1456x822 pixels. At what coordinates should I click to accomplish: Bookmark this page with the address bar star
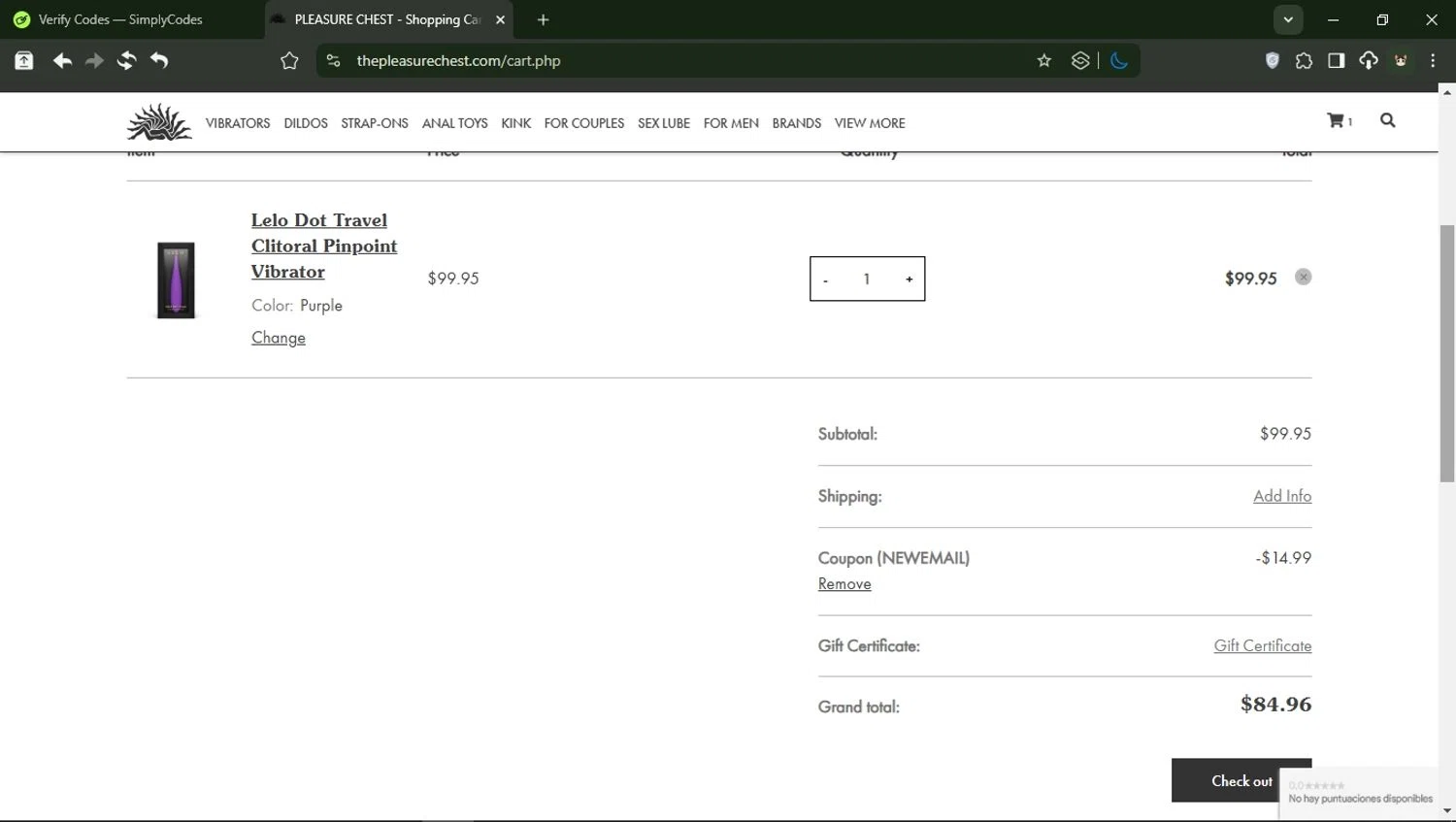click(1044, 61)
